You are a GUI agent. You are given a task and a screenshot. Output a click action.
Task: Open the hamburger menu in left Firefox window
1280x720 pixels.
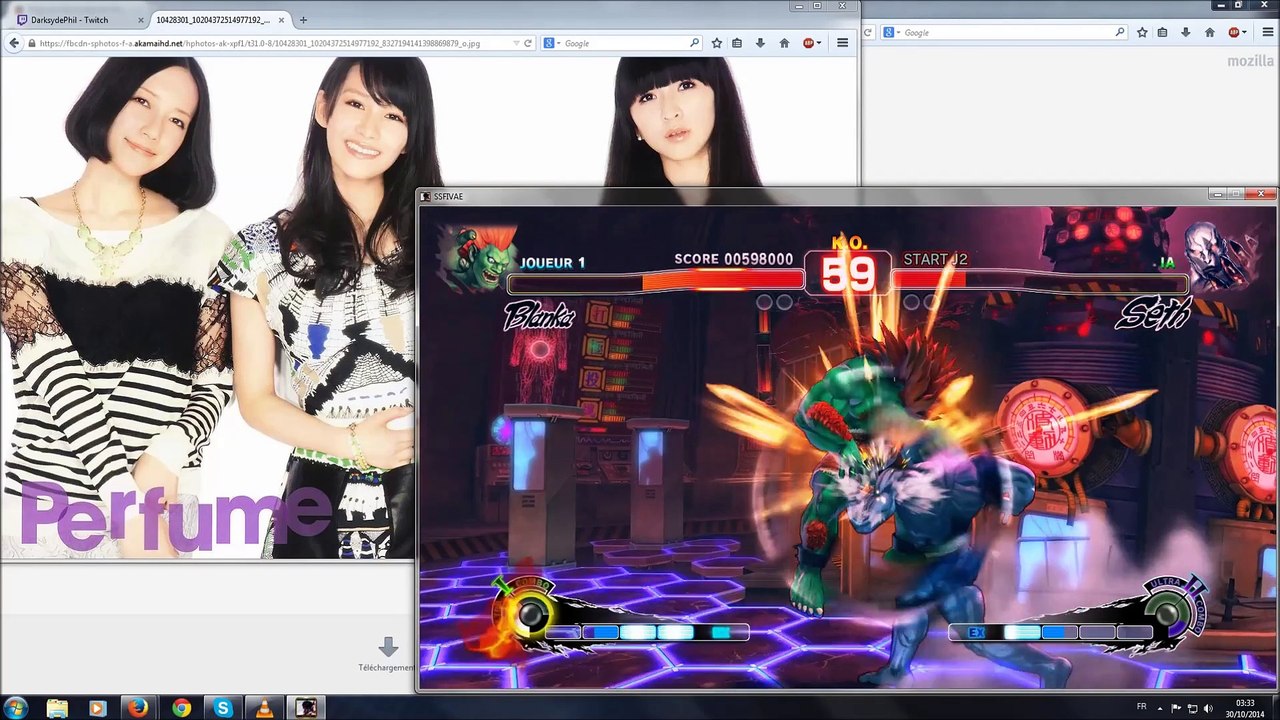(x=842, y=43)
